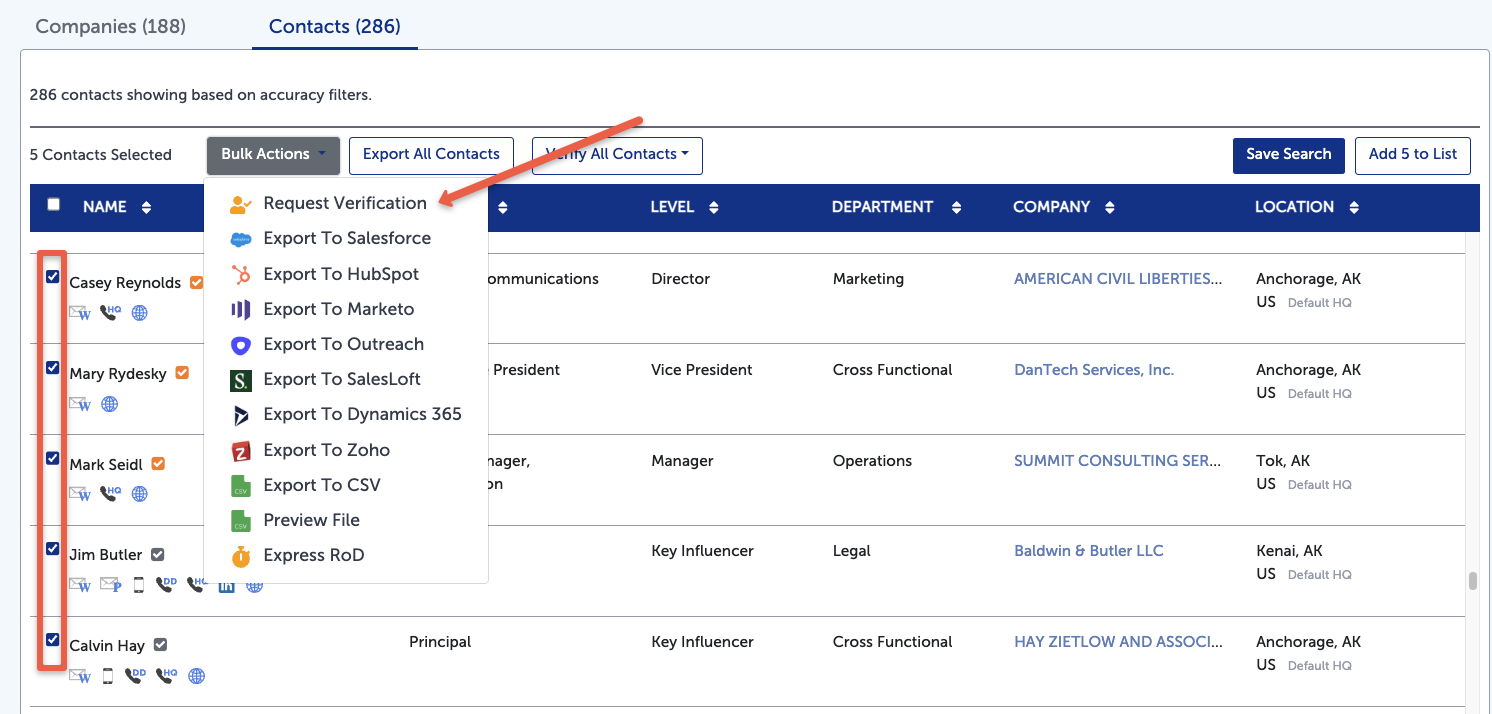Click the vertical scrollbar thumb

click(1472, 581)
